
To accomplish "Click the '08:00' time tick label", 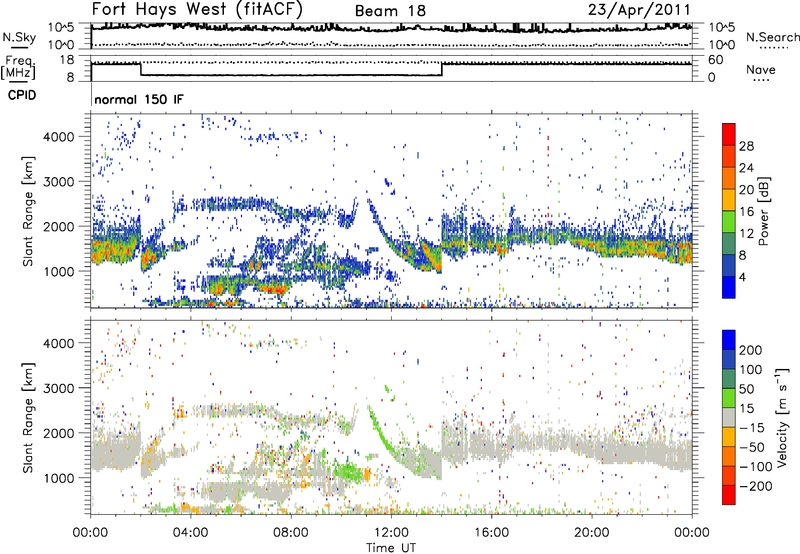I will tap(291, 533).
